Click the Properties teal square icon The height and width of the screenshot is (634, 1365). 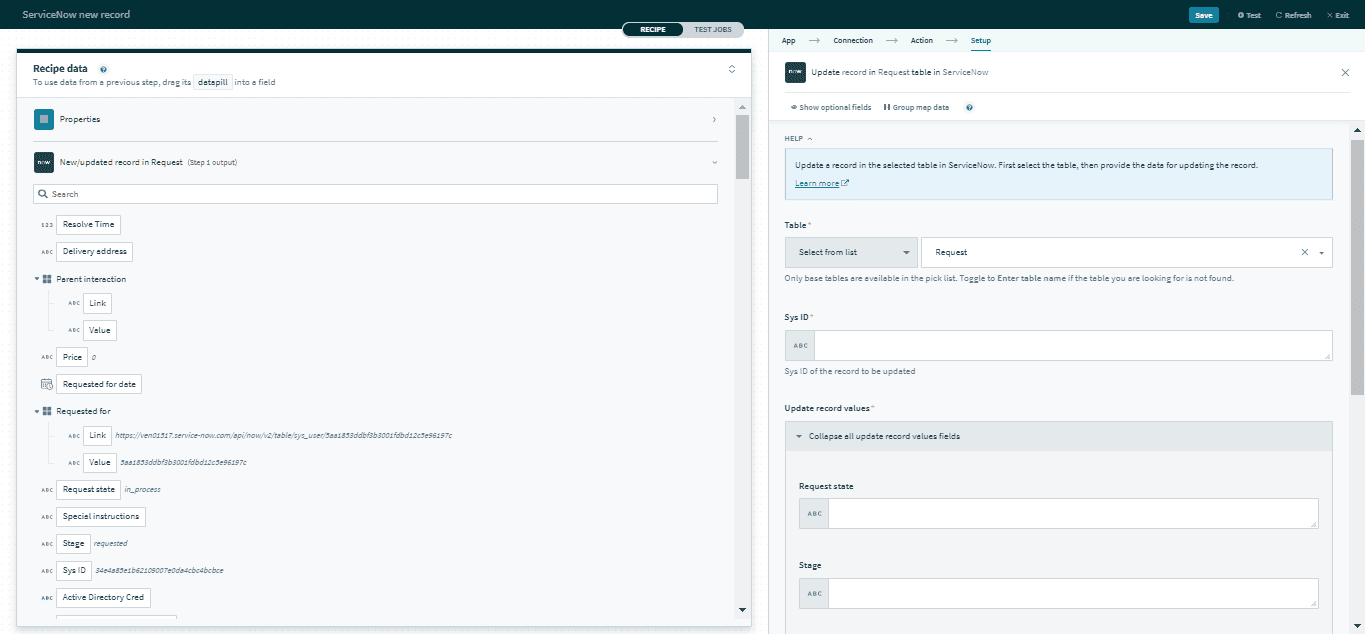point(44,120)
